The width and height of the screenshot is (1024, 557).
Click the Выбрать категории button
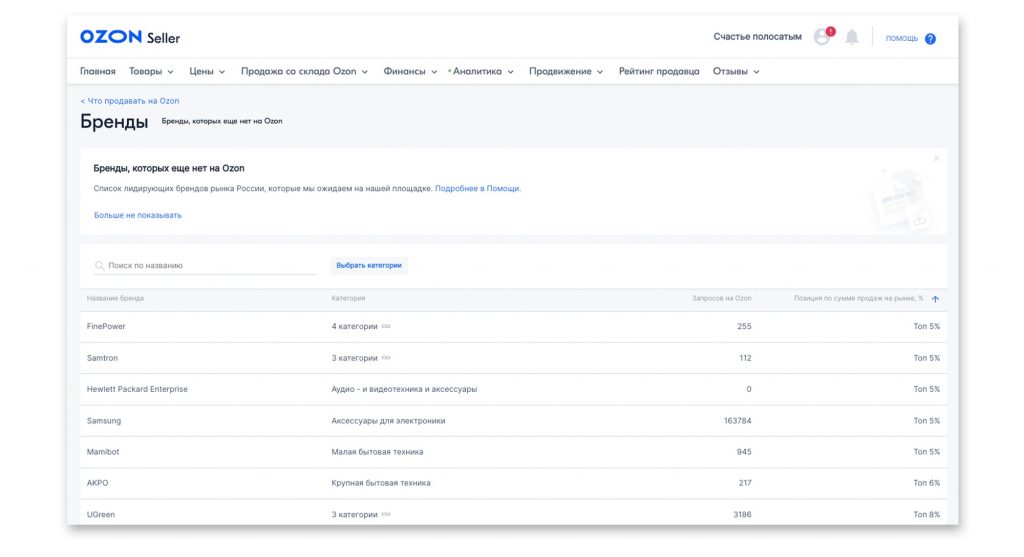(369, 266)
